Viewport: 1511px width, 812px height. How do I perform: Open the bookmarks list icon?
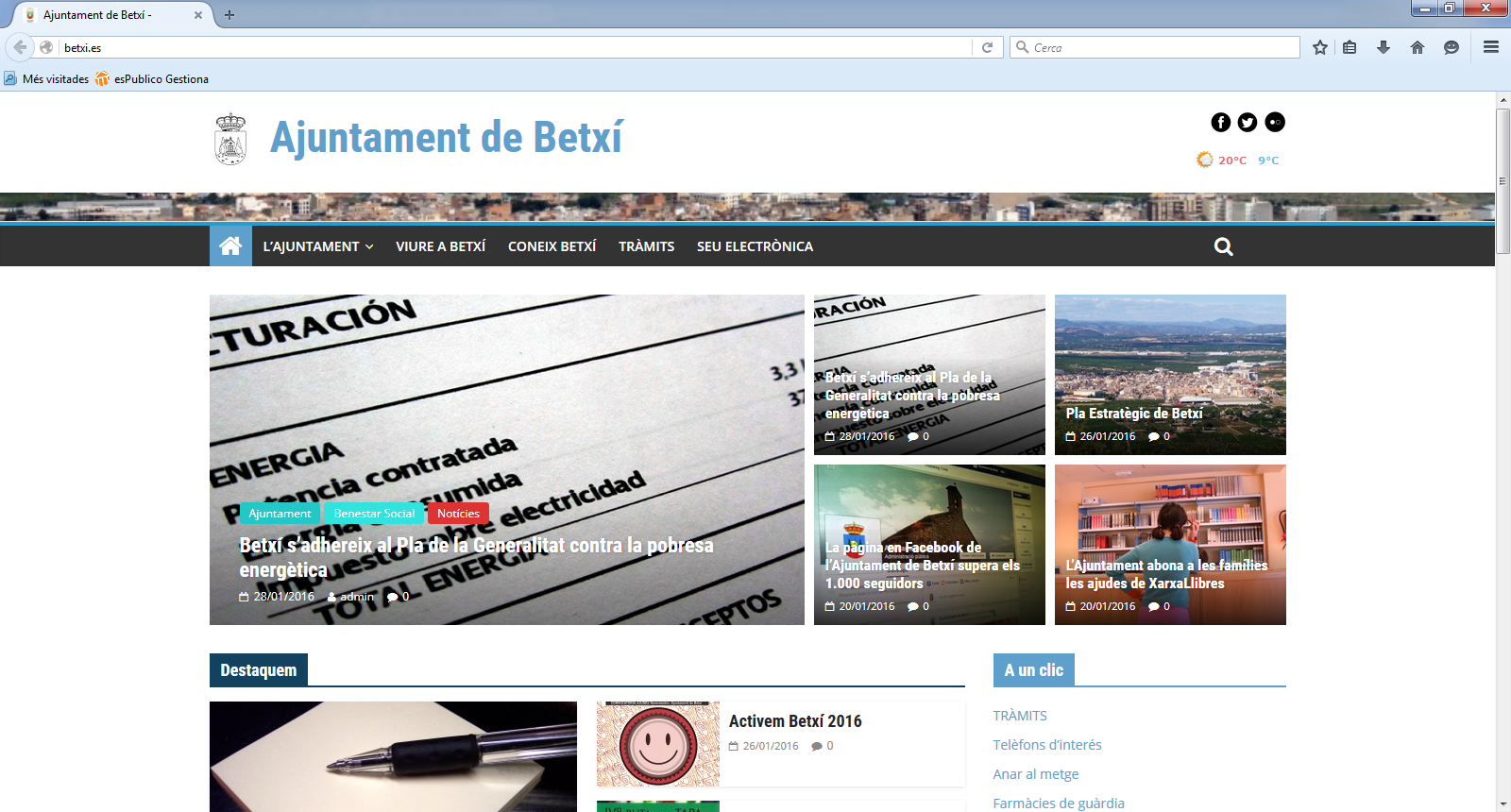pos(1350,47)
